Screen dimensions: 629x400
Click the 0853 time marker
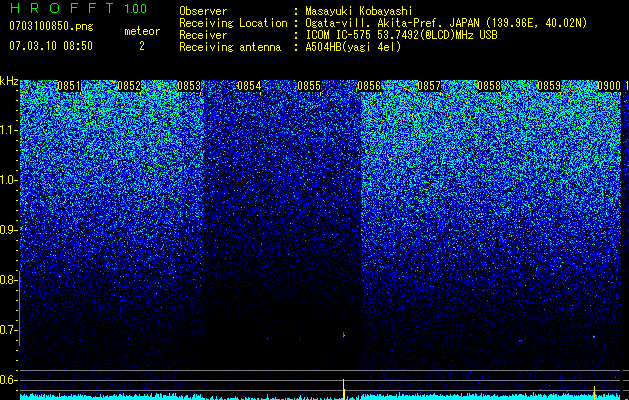(189, 86)
